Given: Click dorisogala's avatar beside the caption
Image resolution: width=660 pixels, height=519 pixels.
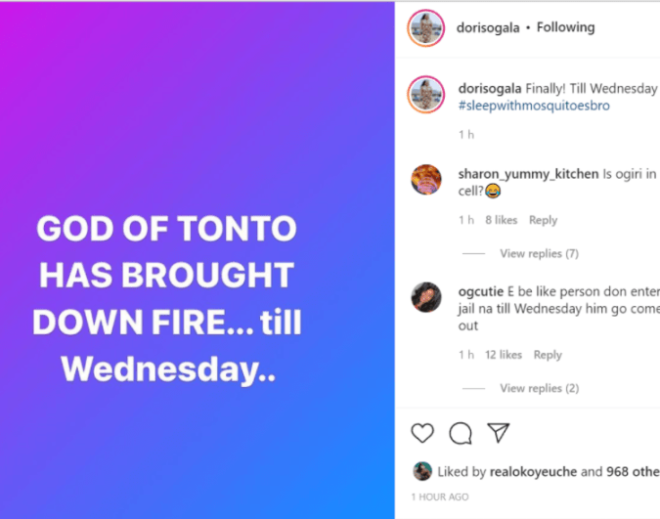Looking at the screenshot, I should pos(426,95).
